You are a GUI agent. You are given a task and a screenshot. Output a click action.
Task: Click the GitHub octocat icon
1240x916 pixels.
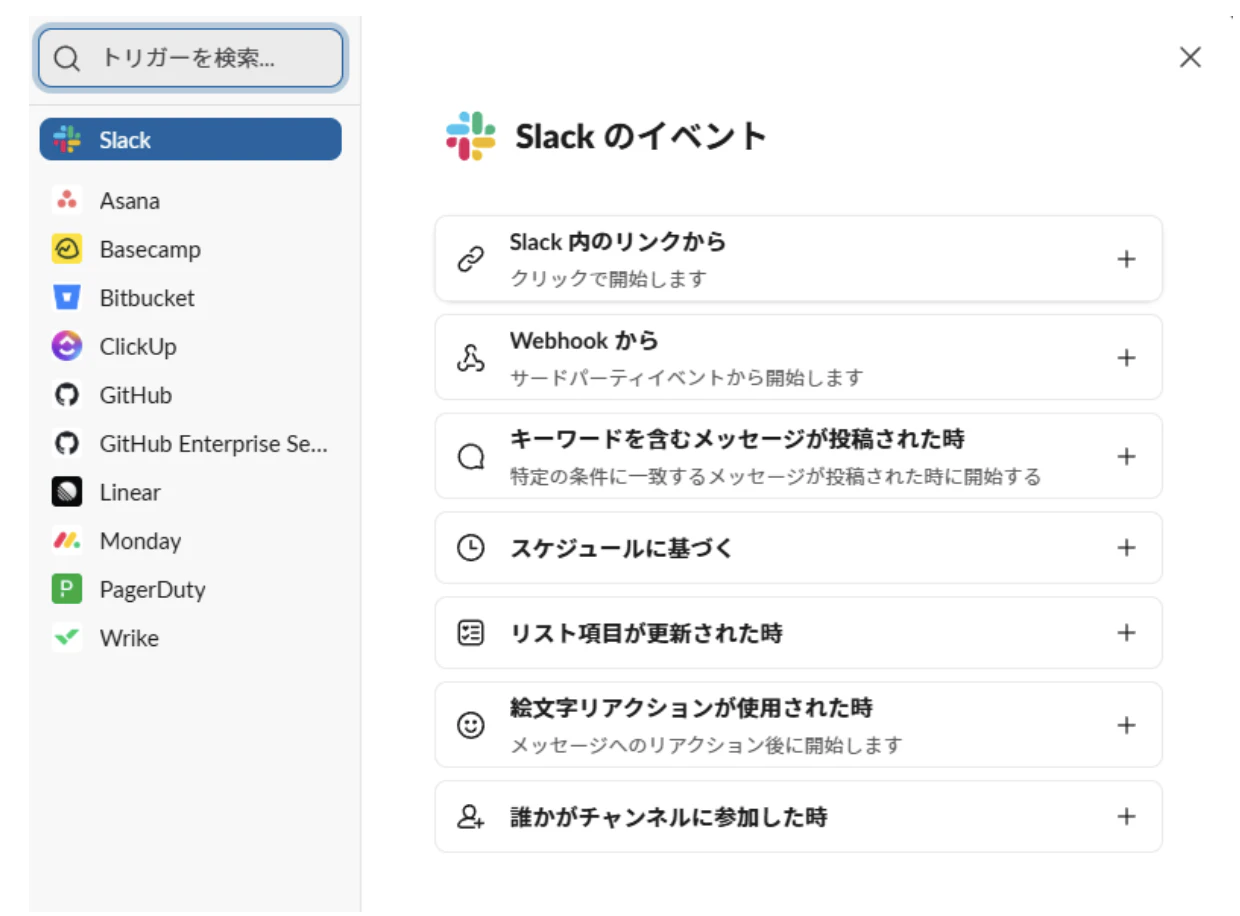click(67, 395)
